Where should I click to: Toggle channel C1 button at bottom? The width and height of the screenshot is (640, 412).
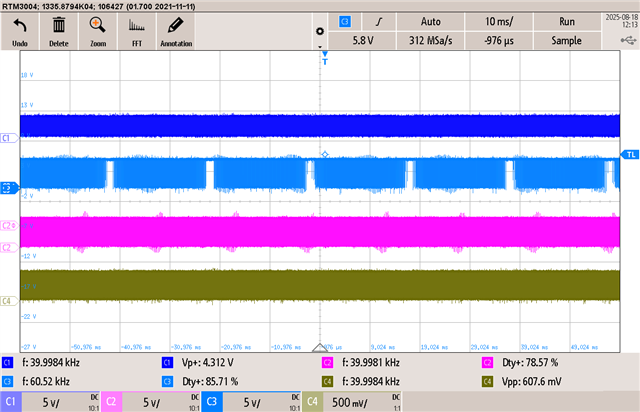[11, 402]
